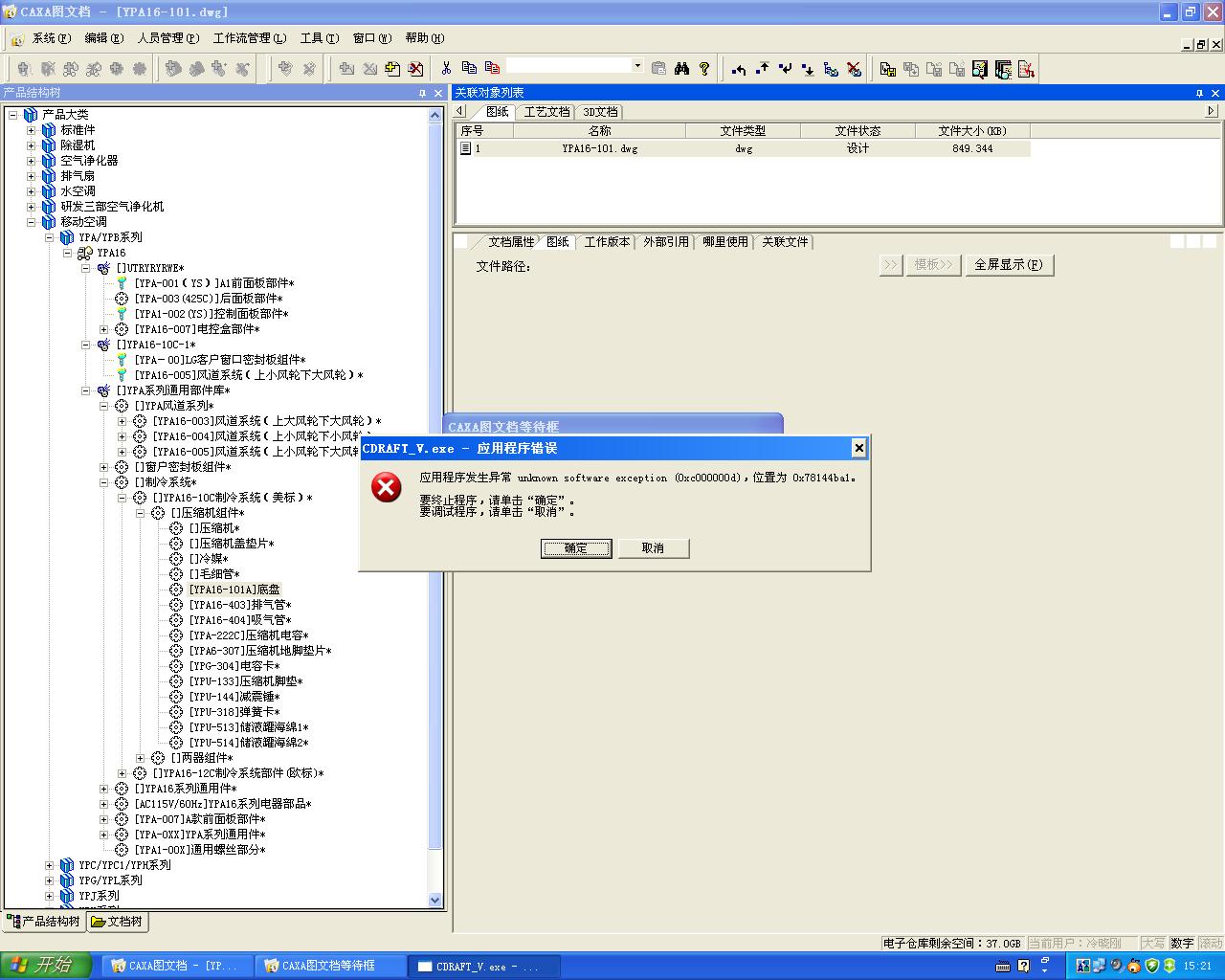Click the scissors Cut icon in toolbar
This screenshot has width=1225, height=980.
click(446, 68)
